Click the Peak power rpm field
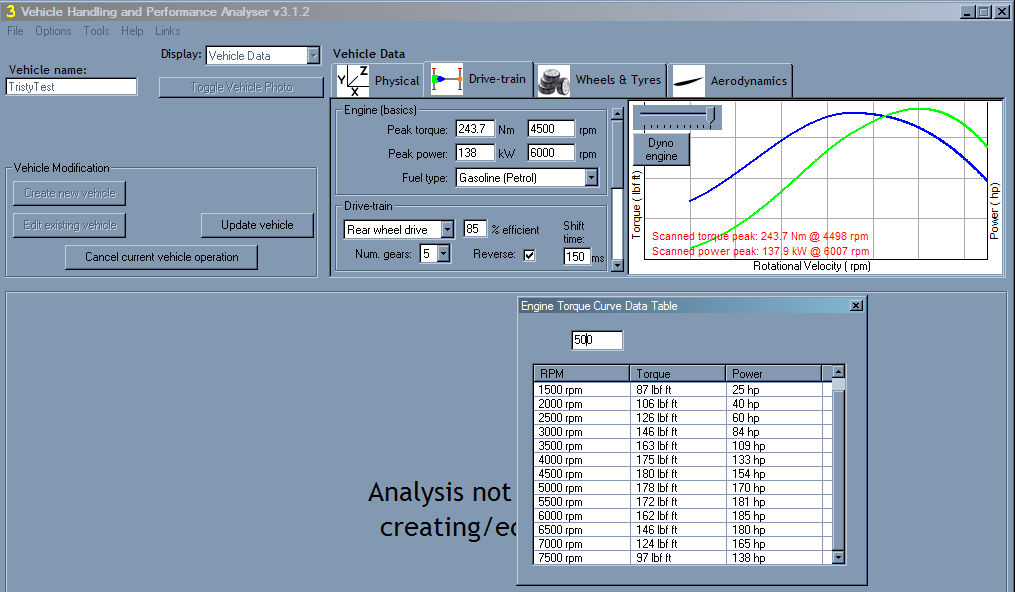The width and height of the screenshot is (1015, 592). pyautogui.click(x=550, y=153)
